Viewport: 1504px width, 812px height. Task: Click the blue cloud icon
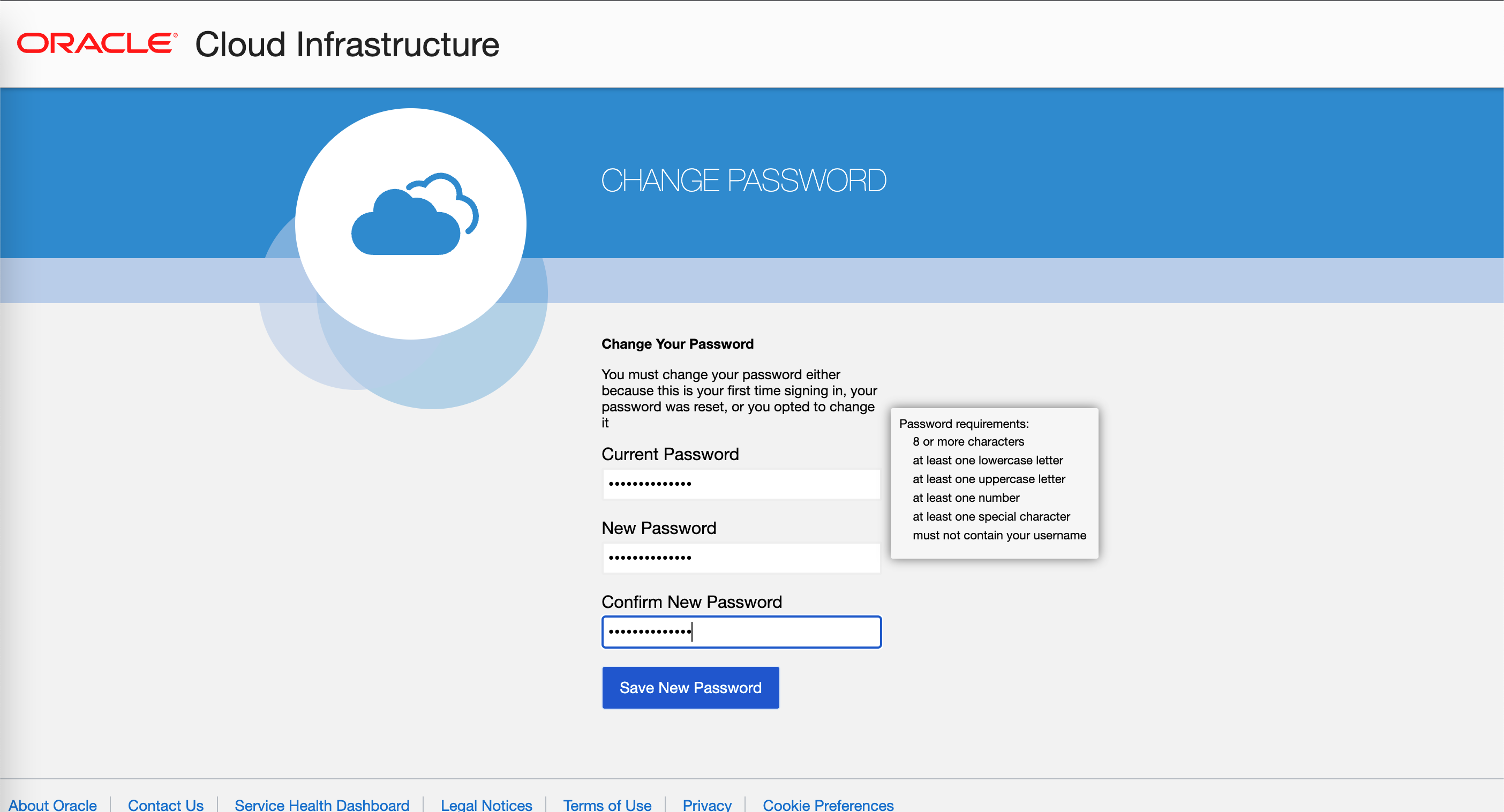pyautogui.click(x=415, y=214)
